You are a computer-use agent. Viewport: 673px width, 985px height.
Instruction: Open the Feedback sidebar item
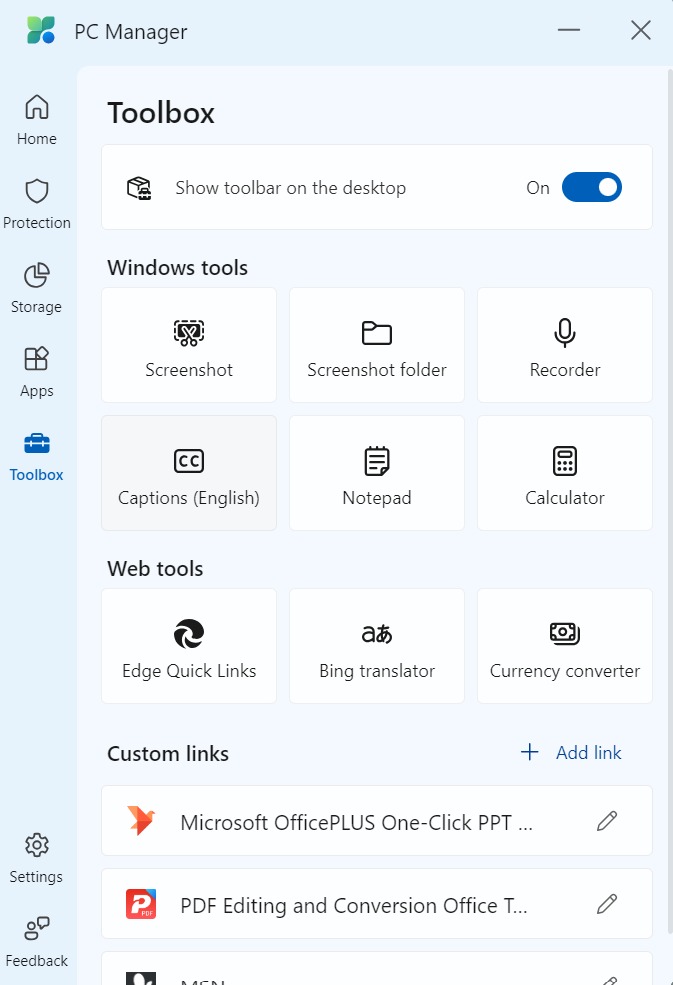[36, 942]
